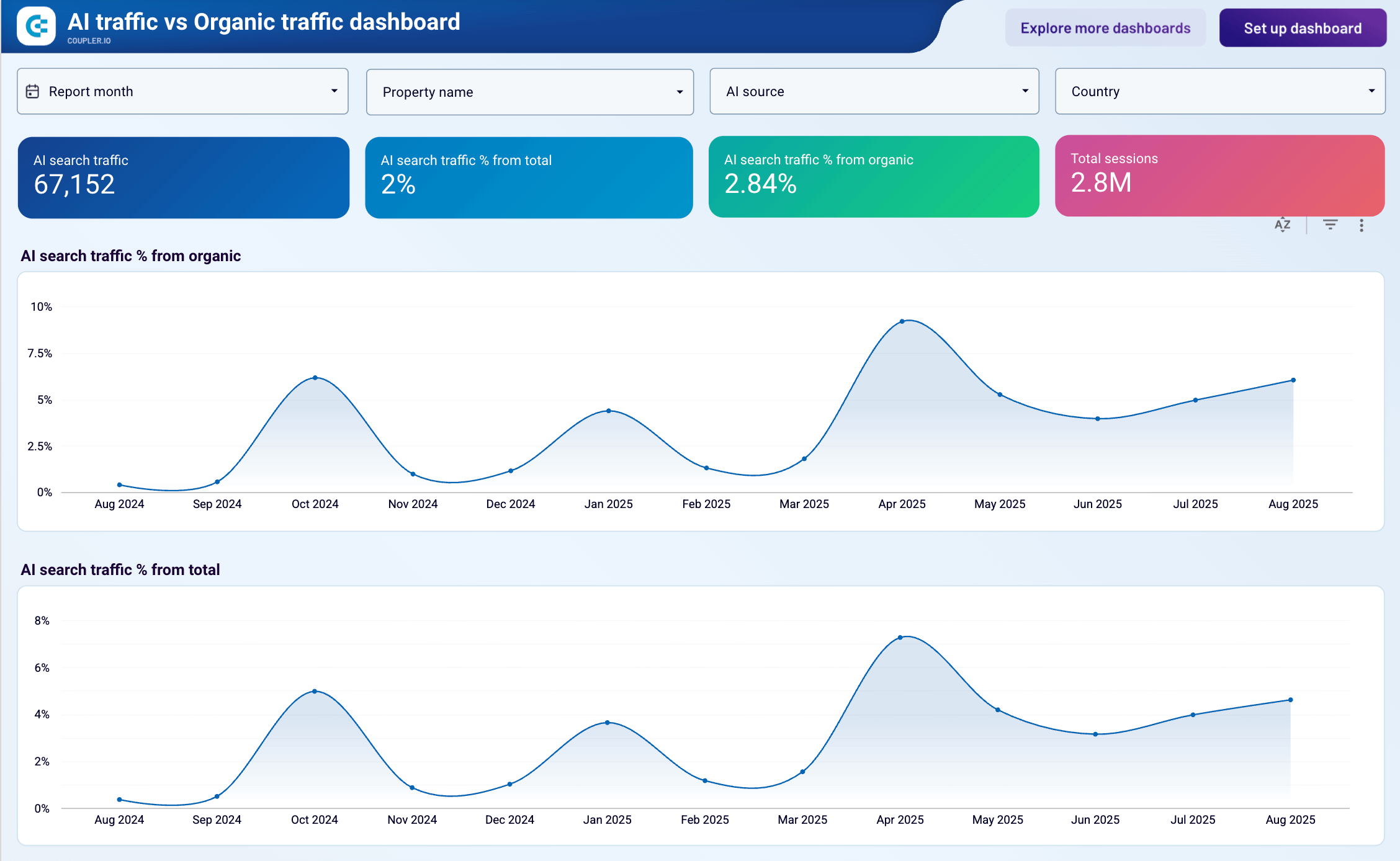Screen dimensions: 1400x861
Task: Click the filter lines icon
Action: point(1330,225)
